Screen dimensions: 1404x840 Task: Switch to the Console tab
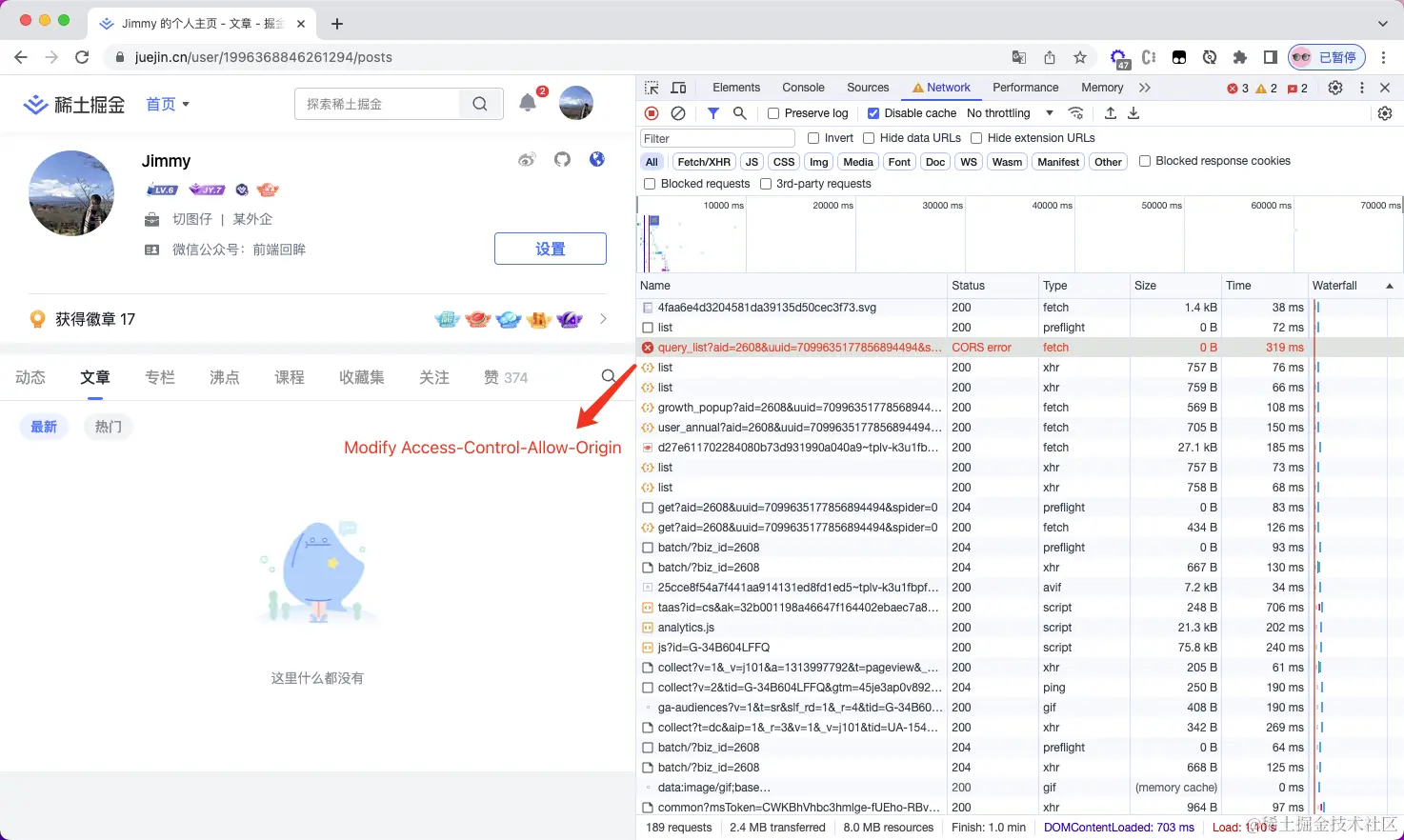coord(803,88)
